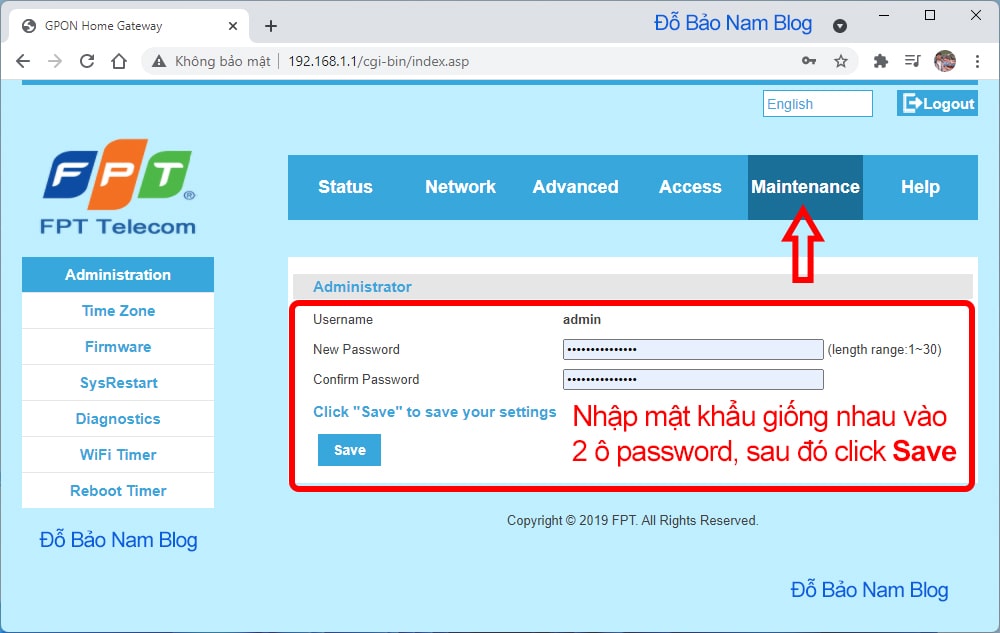Open saved password key icon
1000x633 pixels.
click(809, 61)
